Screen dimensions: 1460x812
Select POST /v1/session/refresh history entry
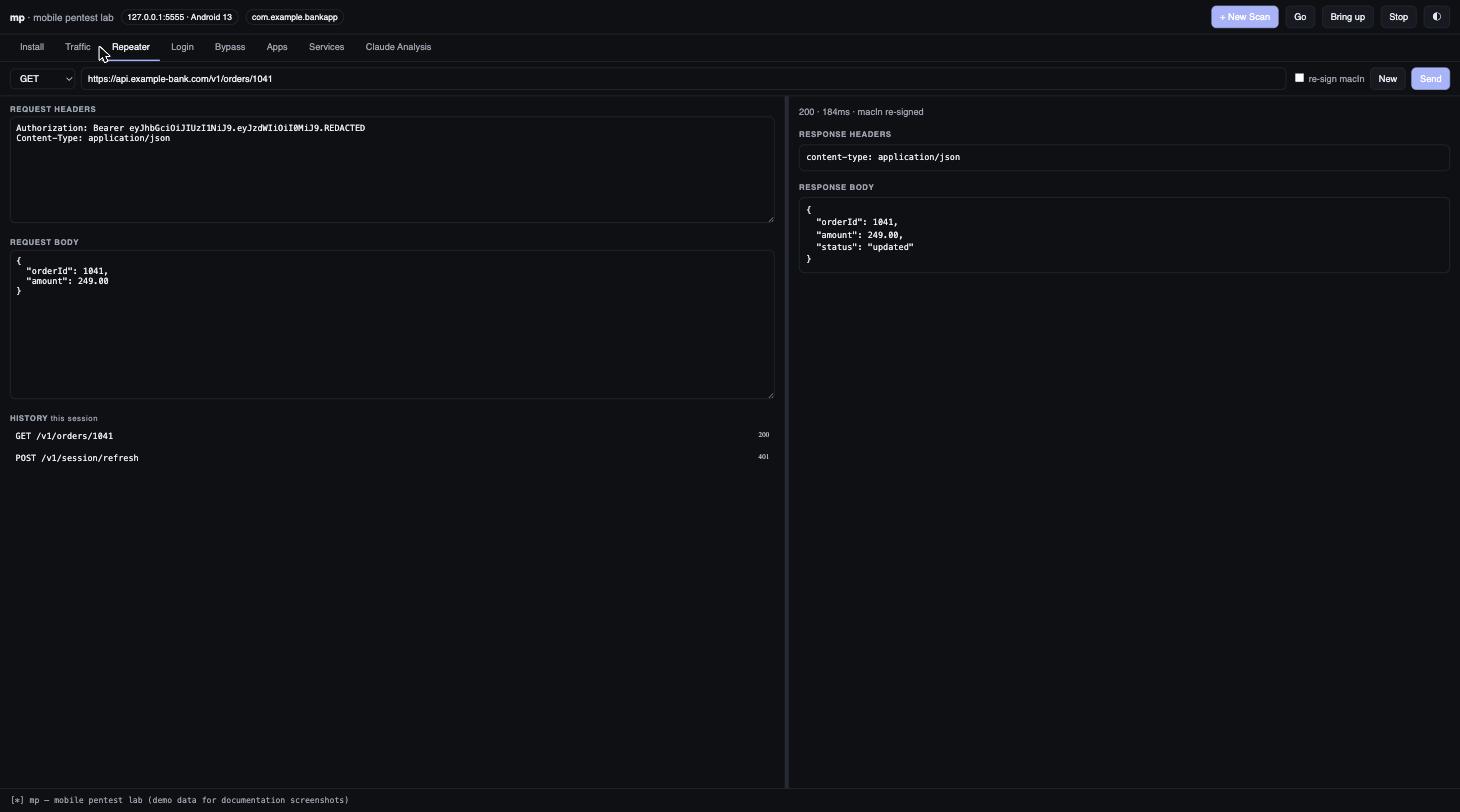(392, 458)
